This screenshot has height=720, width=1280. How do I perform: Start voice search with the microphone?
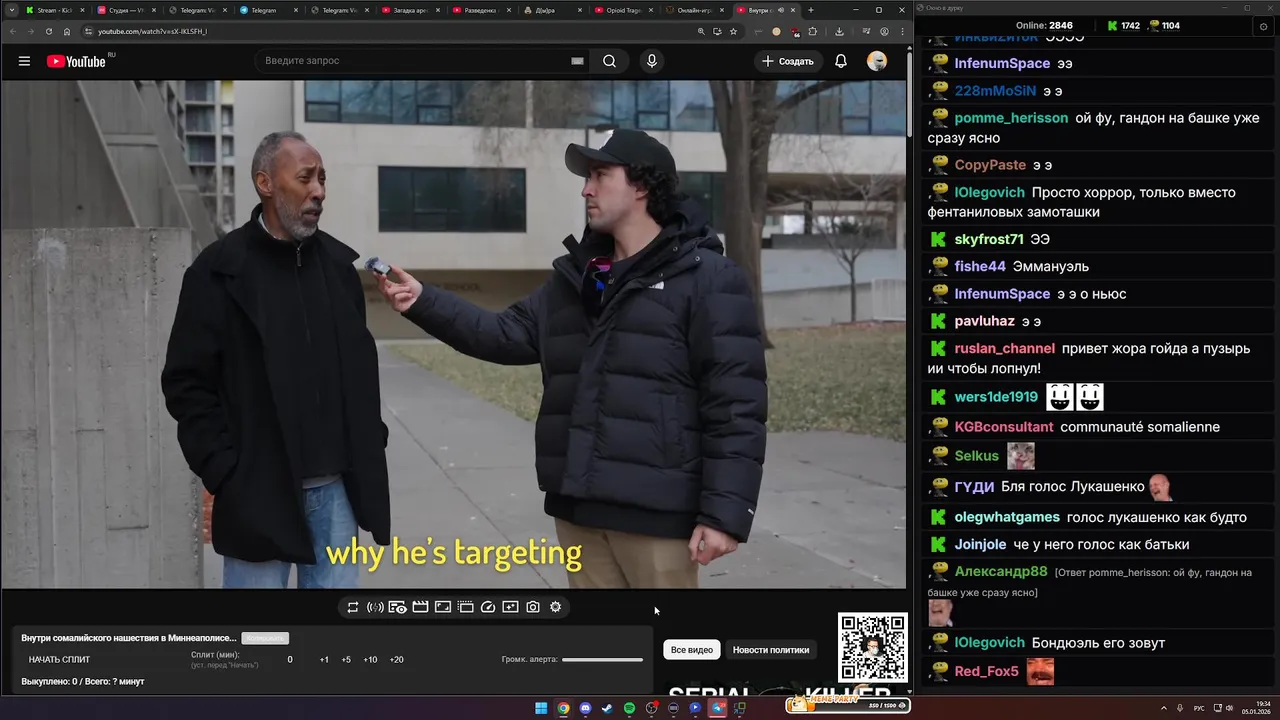652,61
